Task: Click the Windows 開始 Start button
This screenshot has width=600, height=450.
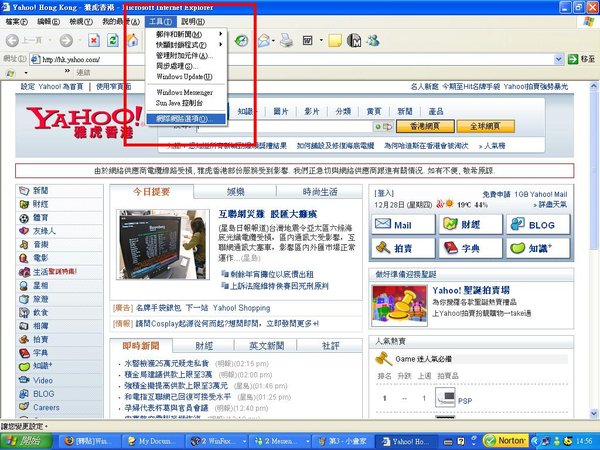Action: point(27,441)
